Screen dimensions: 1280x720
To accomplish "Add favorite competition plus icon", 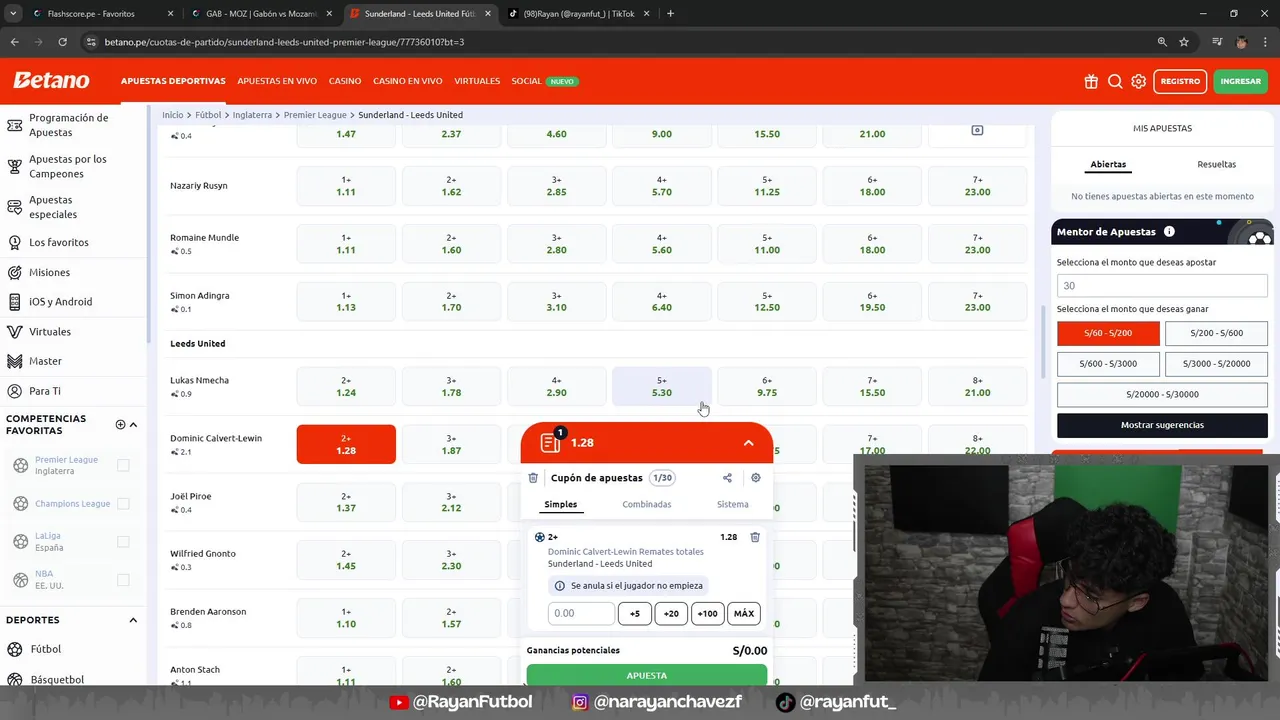I will point(120,424).
